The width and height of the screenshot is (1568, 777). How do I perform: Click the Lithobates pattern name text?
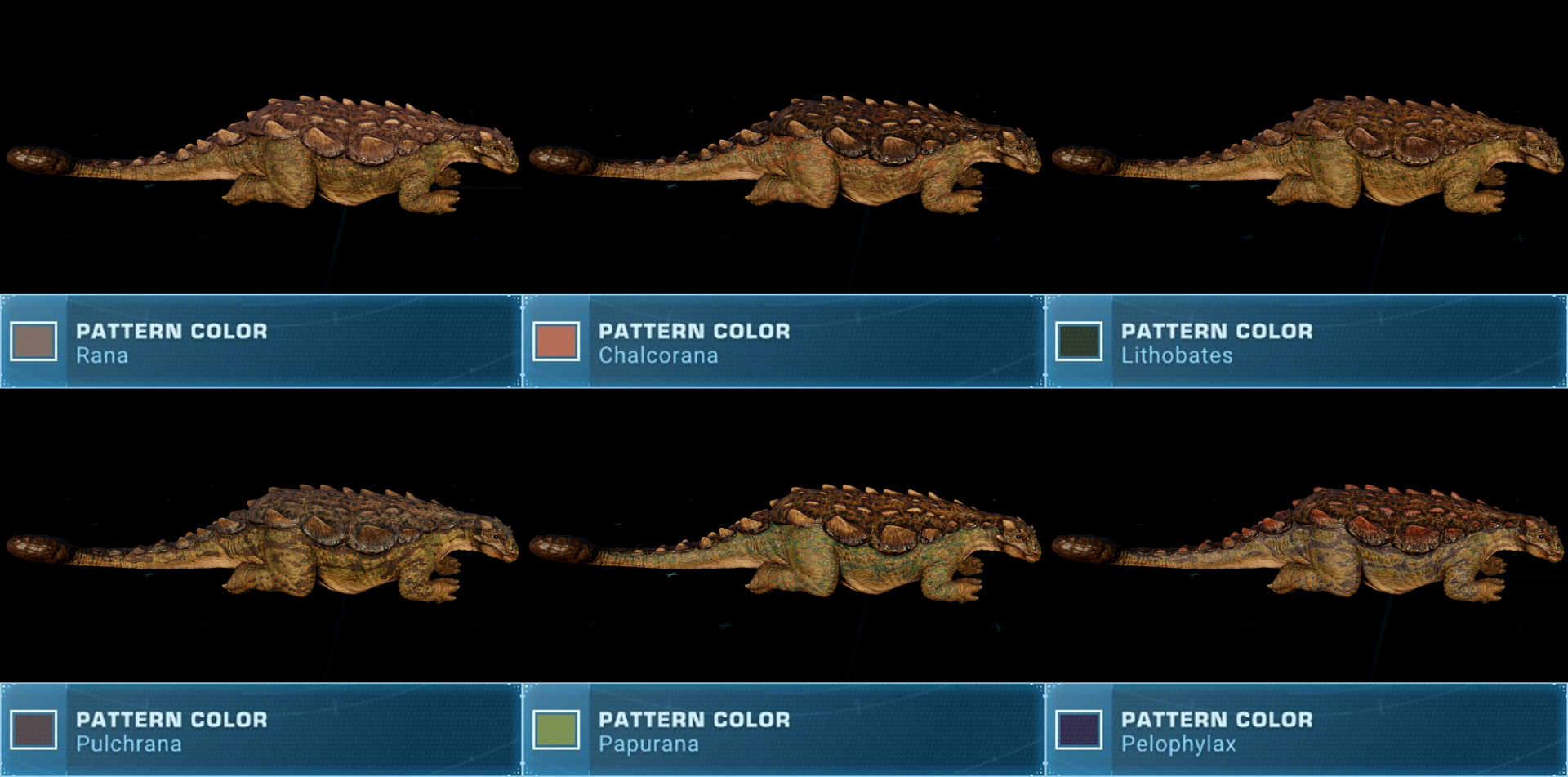point(1177,355)
